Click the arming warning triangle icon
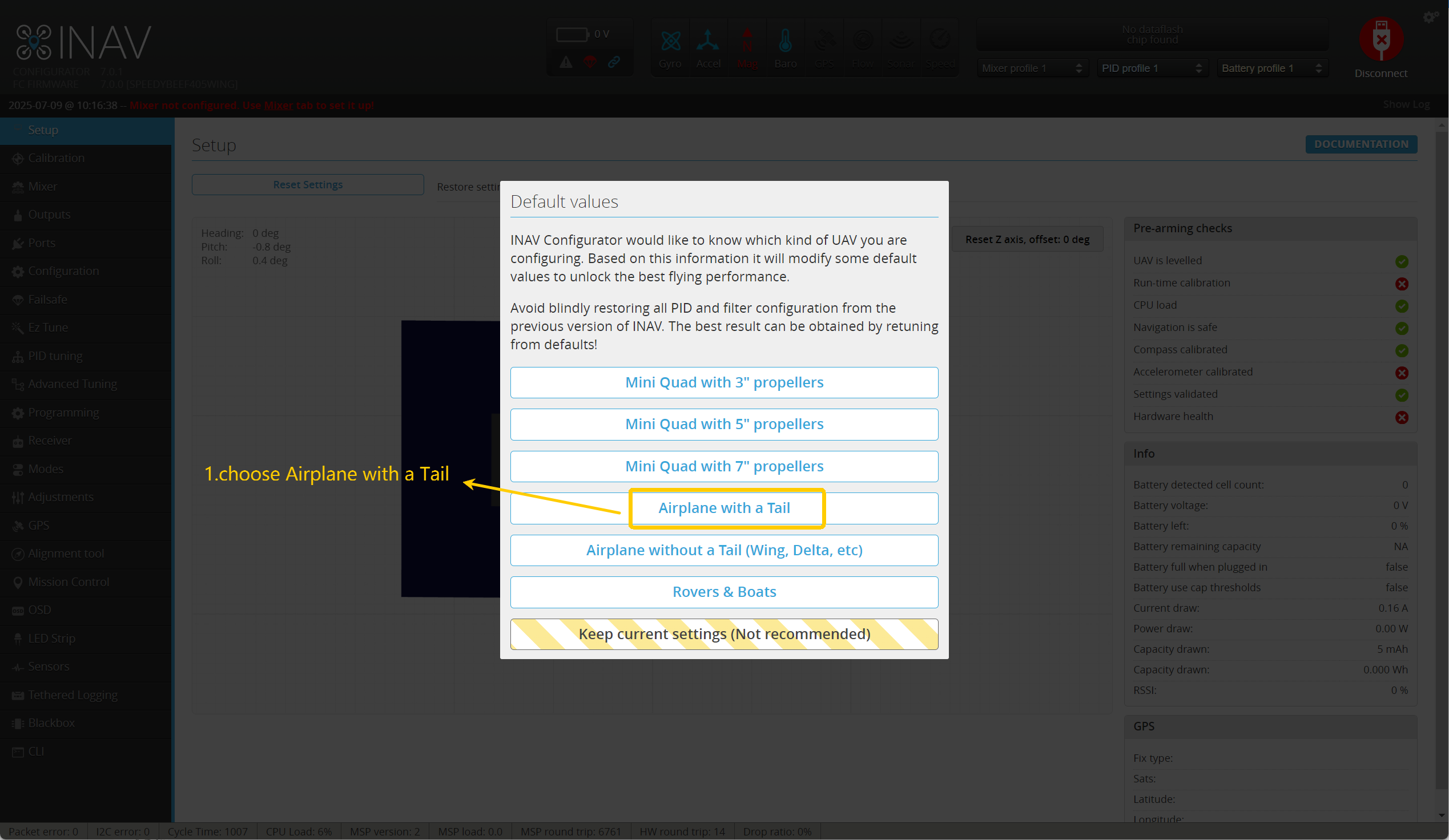1449x840 pixels. [566, 62]
